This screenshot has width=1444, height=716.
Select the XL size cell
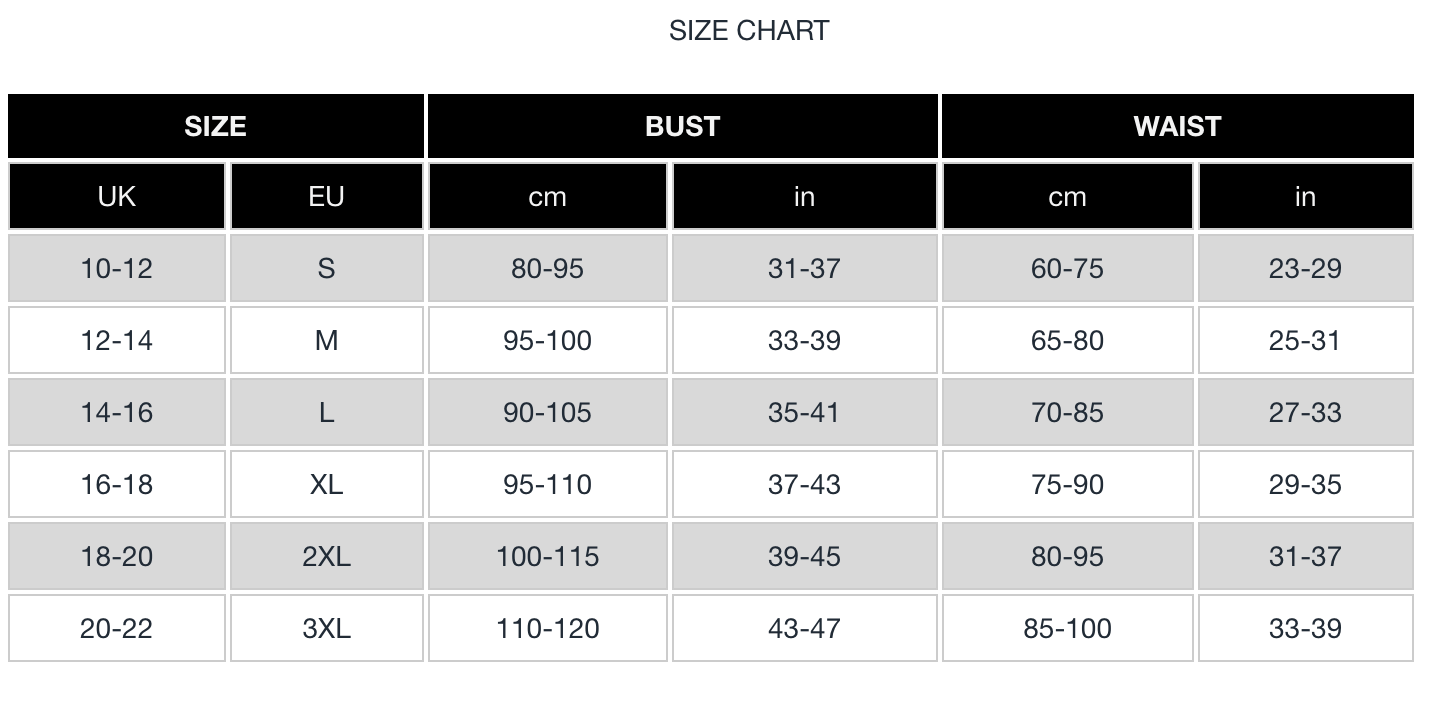pos(326,484)
